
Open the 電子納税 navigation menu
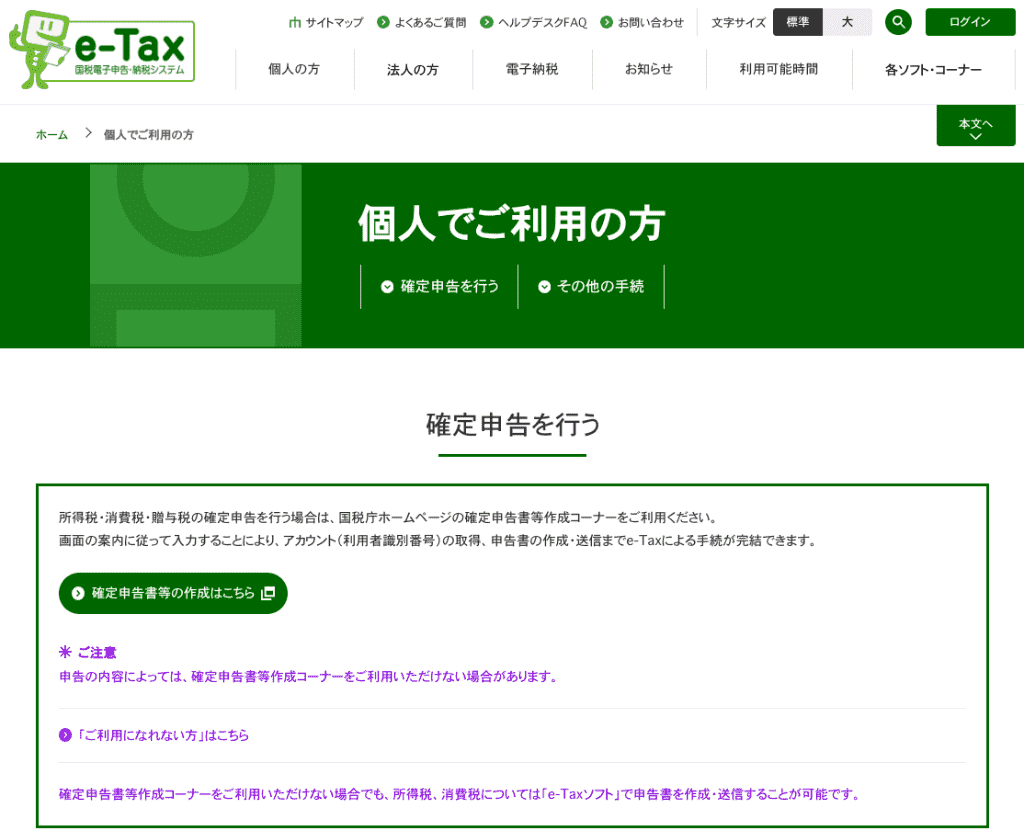(532, 70)
